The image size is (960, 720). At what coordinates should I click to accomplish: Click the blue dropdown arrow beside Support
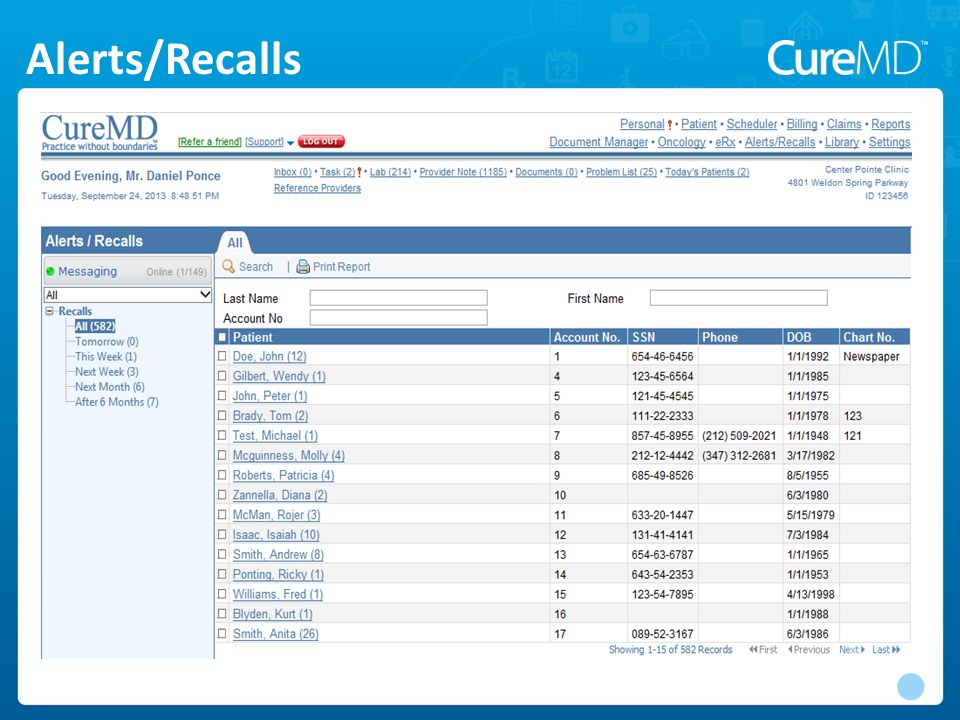click(290, 143)
